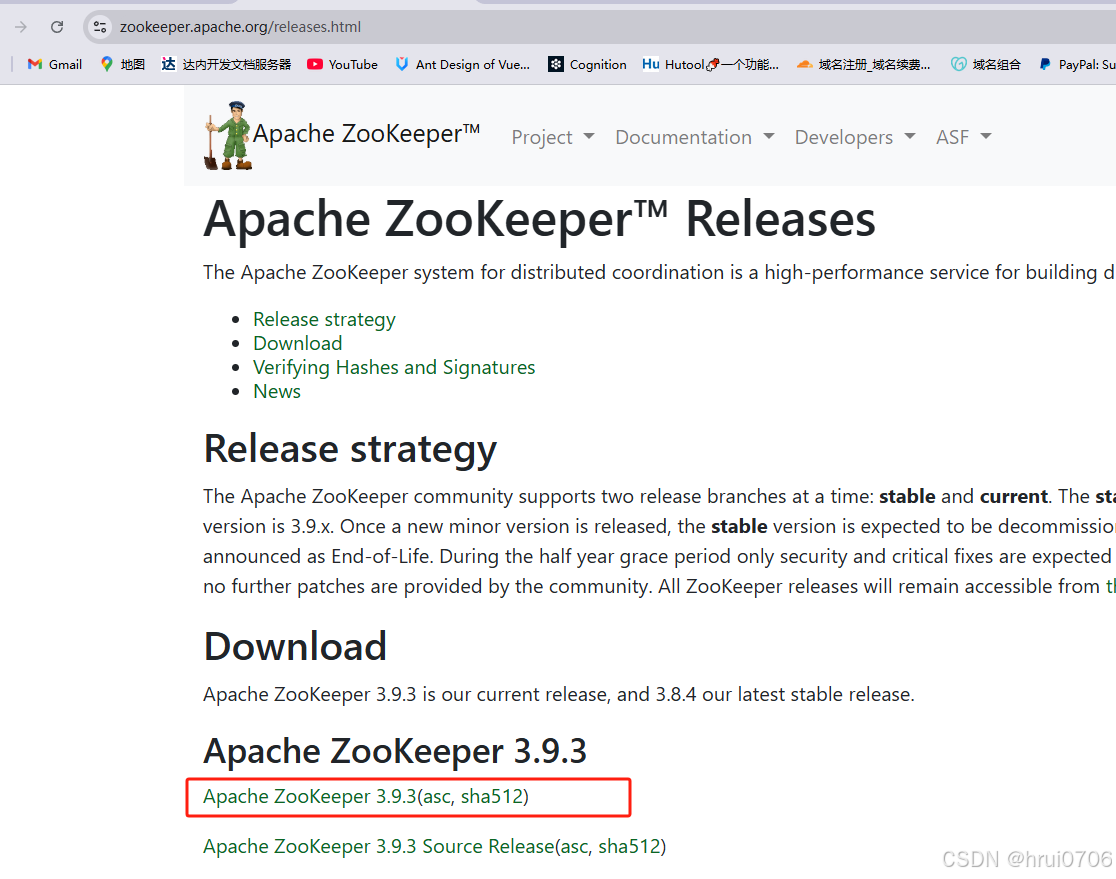Open the Gmail bookmark
Screen dimensions: 1116x879
click(x=55, y=65)
